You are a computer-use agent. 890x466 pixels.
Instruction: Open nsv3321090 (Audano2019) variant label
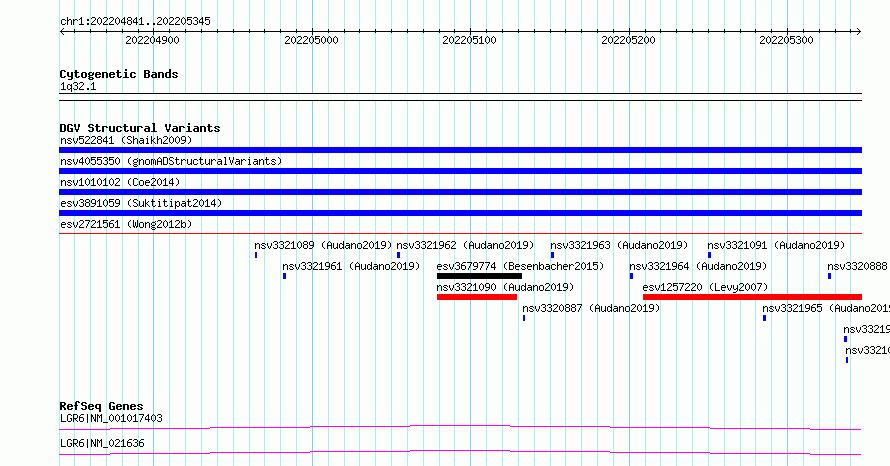tap(505, 287)
